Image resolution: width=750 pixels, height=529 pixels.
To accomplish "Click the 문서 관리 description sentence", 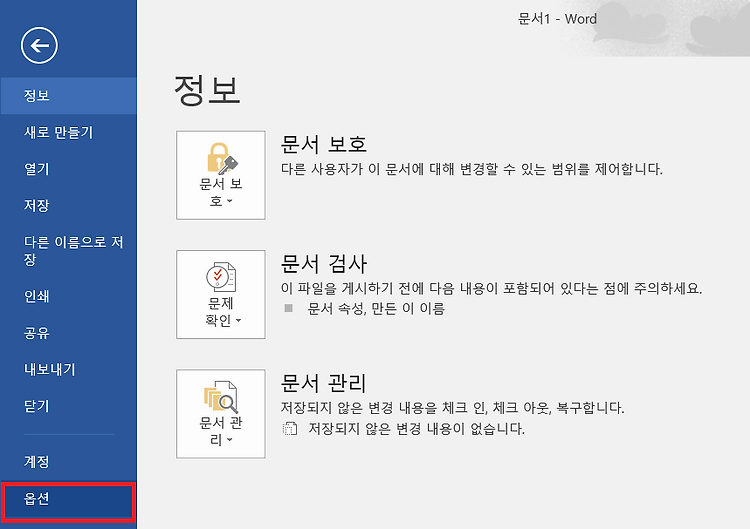I will click(x=452, y=408).
